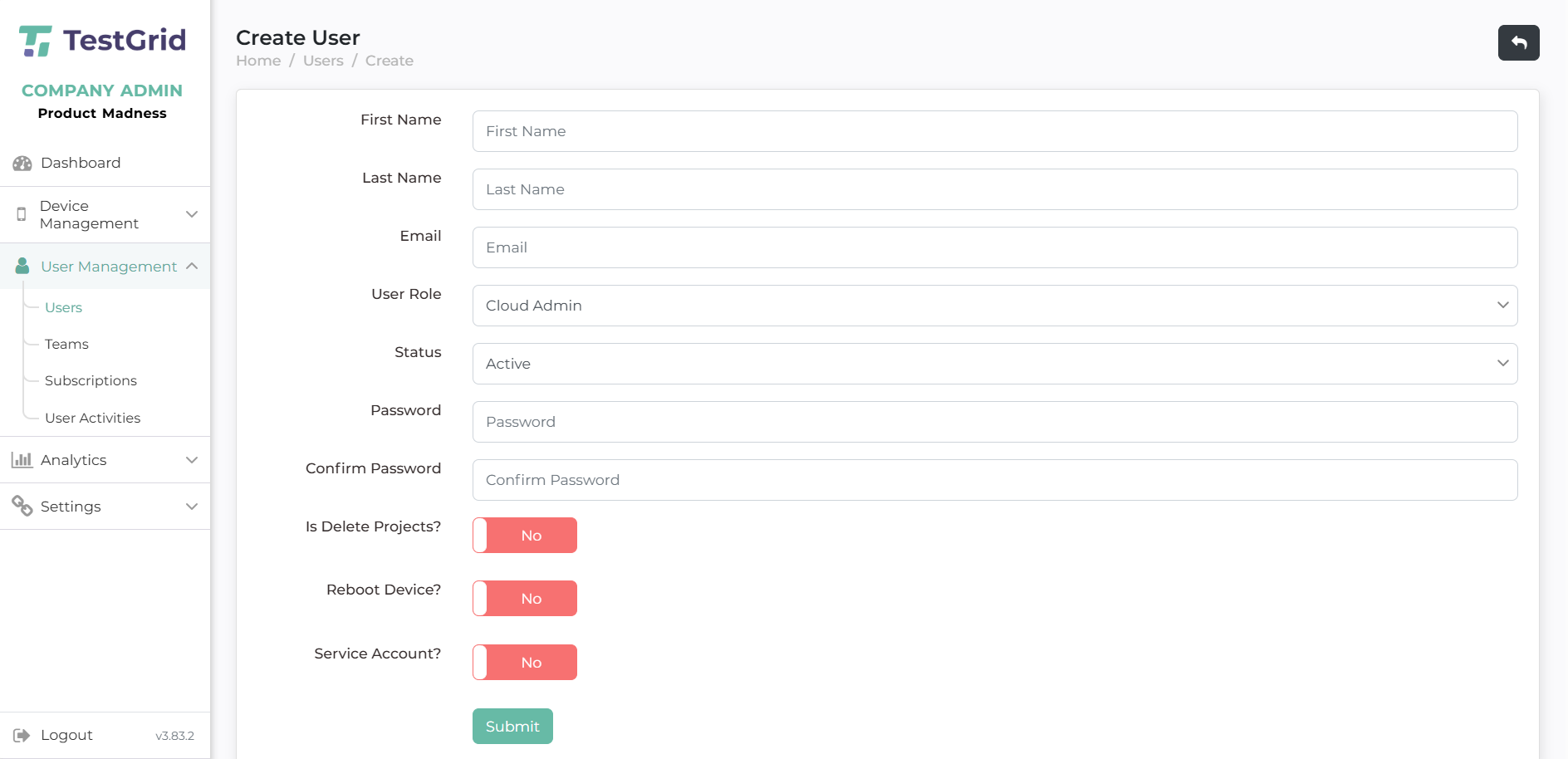
Task: Turn on the Service Account switch
Action: click(524, 663)
